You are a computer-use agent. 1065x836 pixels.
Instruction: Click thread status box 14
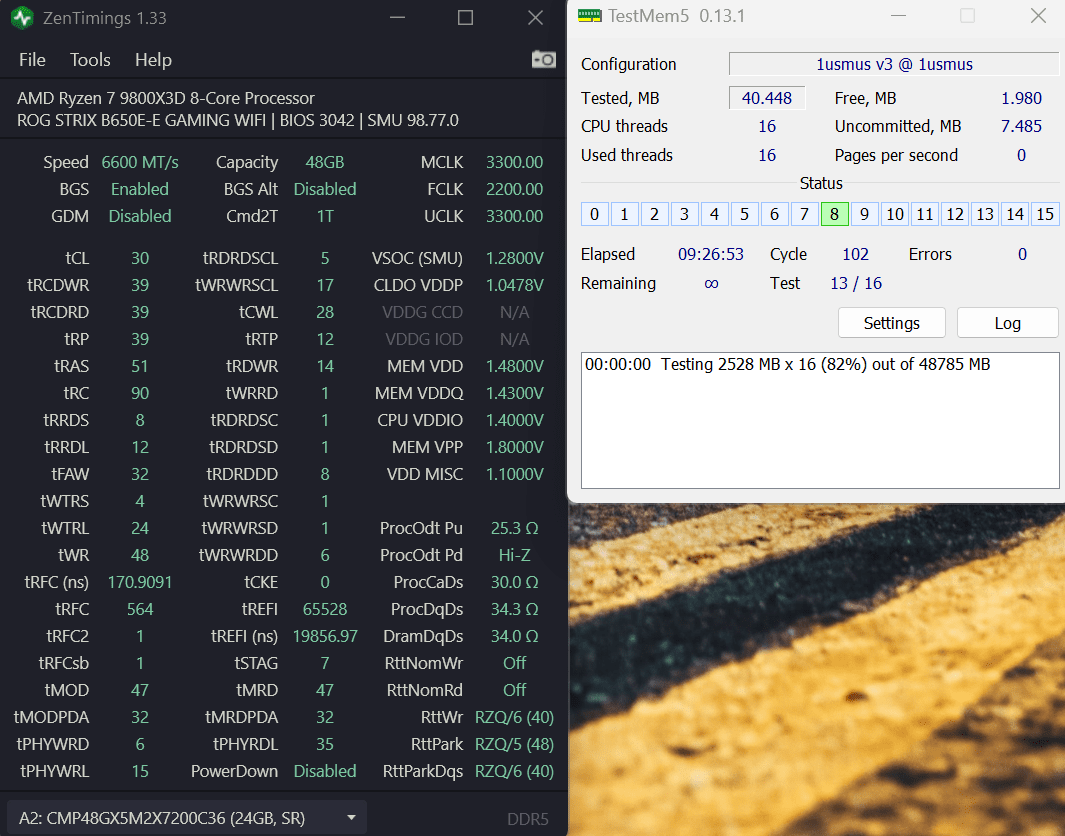point(1015,215)
